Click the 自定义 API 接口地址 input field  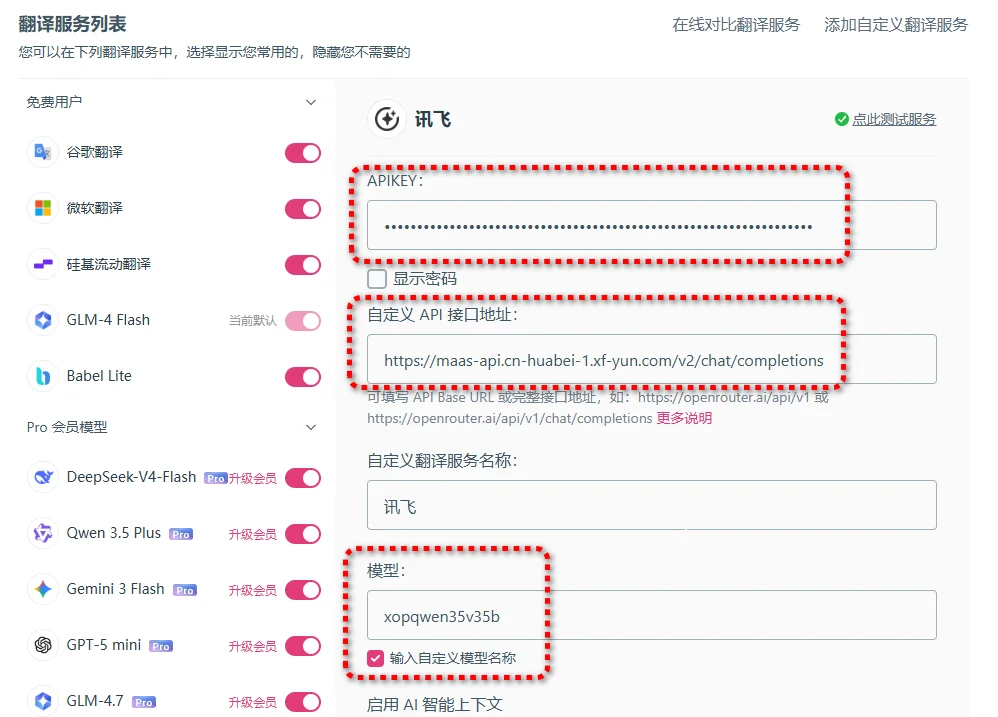(652, 359)
